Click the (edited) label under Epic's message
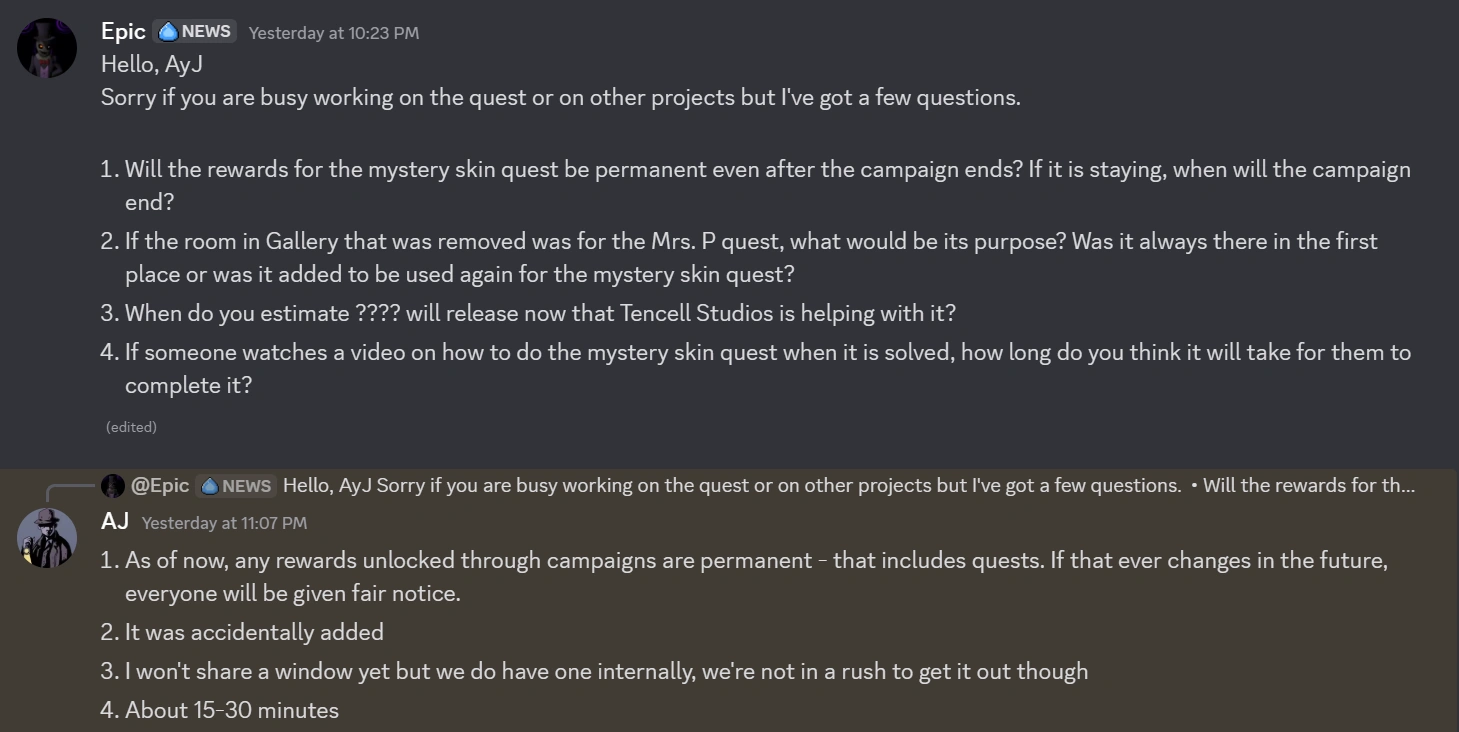This screenshot has width=1459, height=732. coord(131,427)
